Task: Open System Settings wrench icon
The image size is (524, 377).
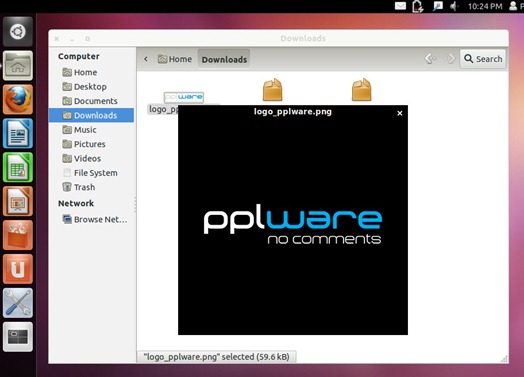Action: pos(18,303)
